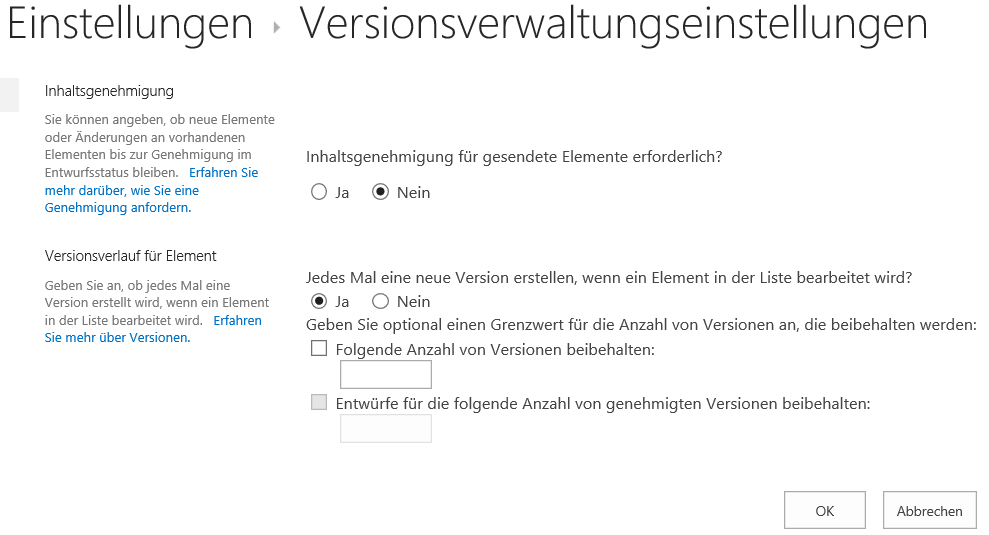Click the 'Inhaltsgenehmigung für gesendete Elemente erforderlich?' question text

click(x=514, y=157)
